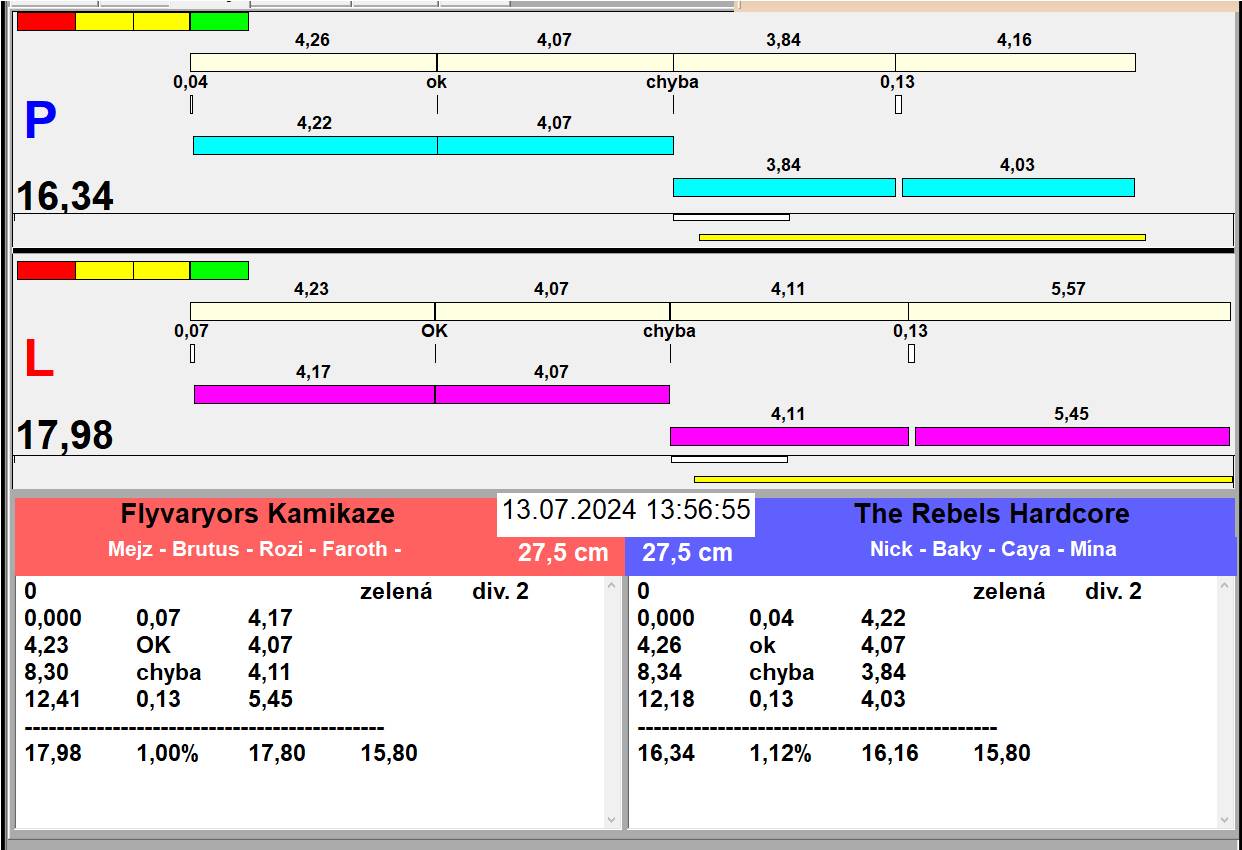Click up arrow of Flyvaryors results scrollbar

coord(612,587)
